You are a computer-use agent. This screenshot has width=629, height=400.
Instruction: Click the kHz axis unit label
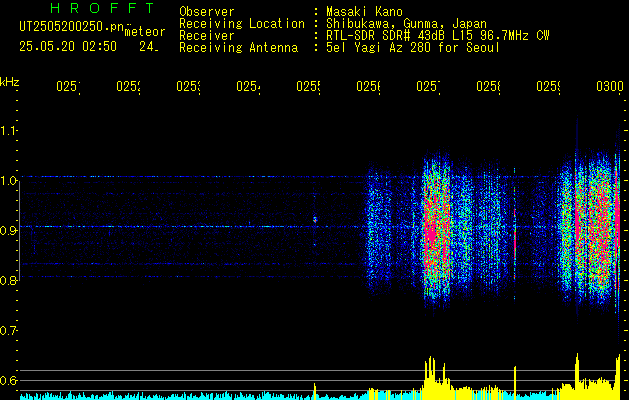coord(9,82)
